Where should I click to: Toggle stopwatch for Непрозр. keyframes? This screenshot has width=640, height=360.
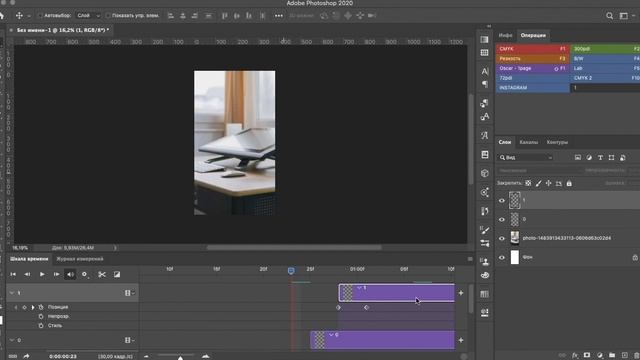pyautogui.click(x=41, y=316)
